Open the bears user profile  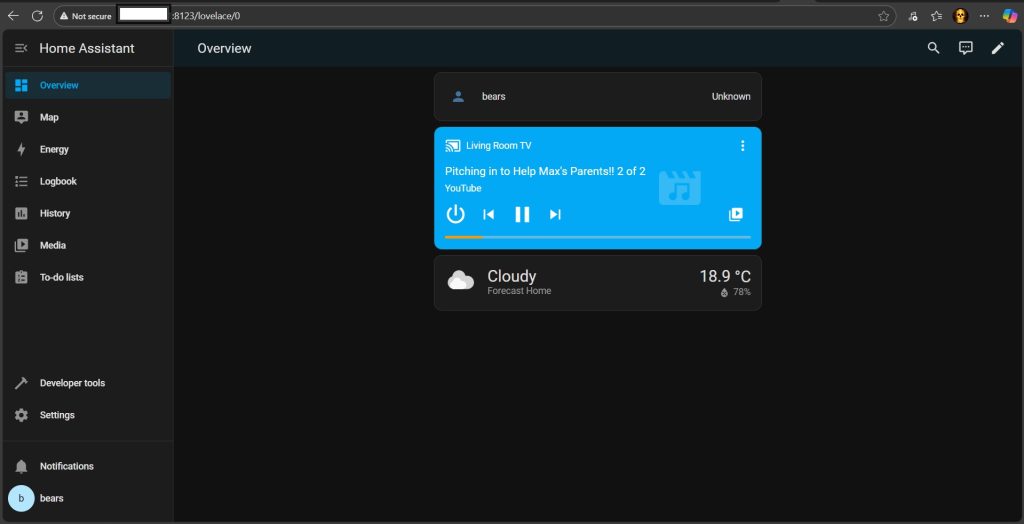coord(88,498)
